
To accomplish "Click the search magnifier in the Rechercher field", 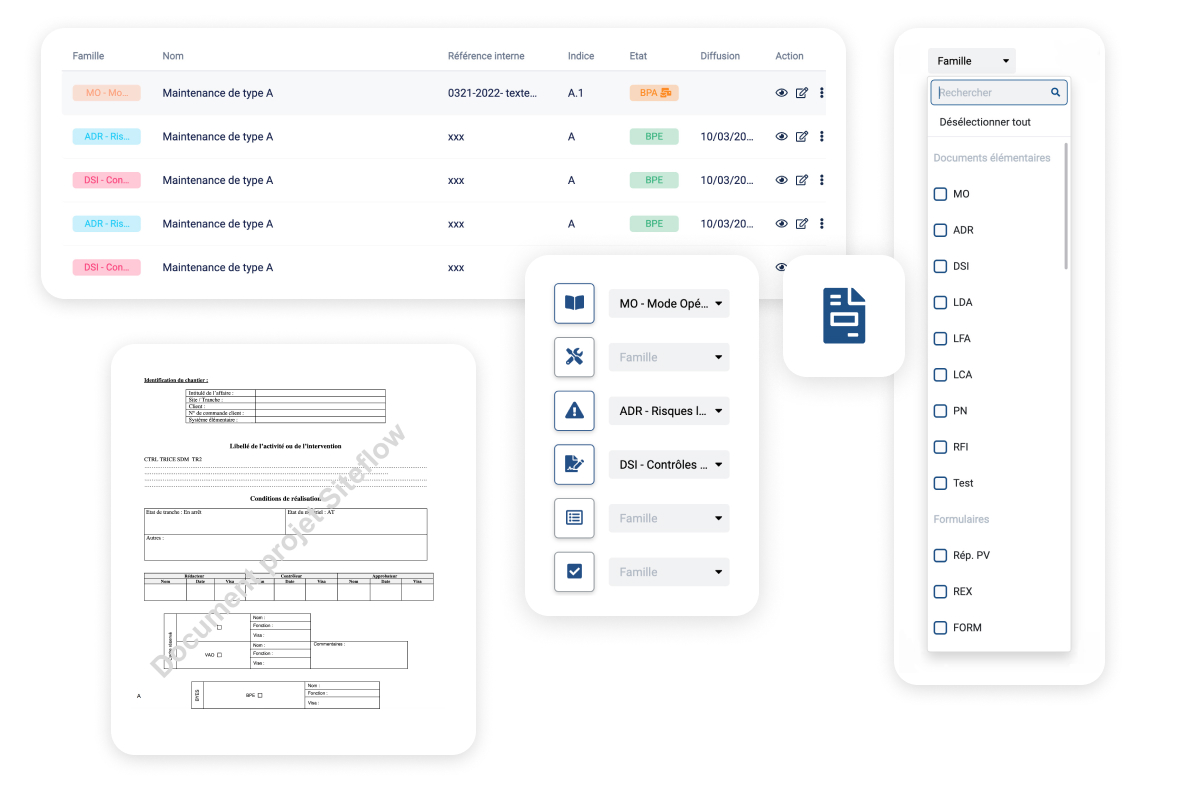I will coord(1055,91).
